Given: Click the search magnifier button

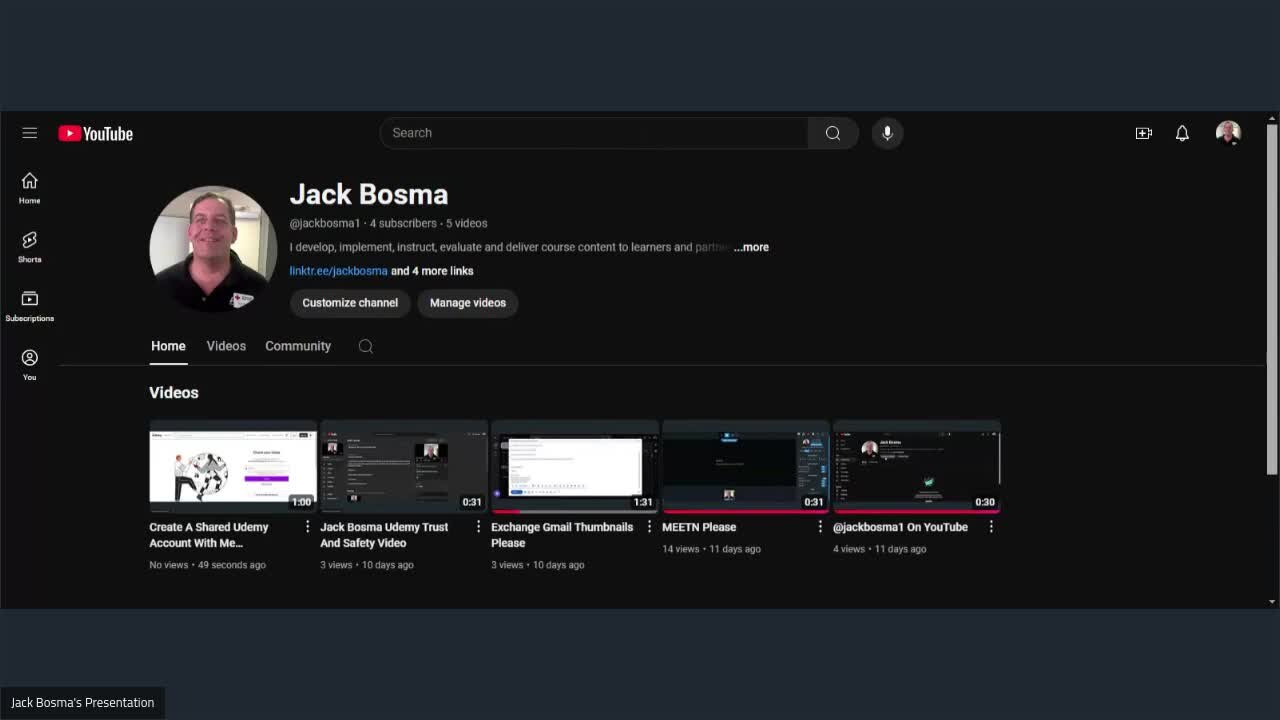Looking at the screenshot, I should click(833, 133).
